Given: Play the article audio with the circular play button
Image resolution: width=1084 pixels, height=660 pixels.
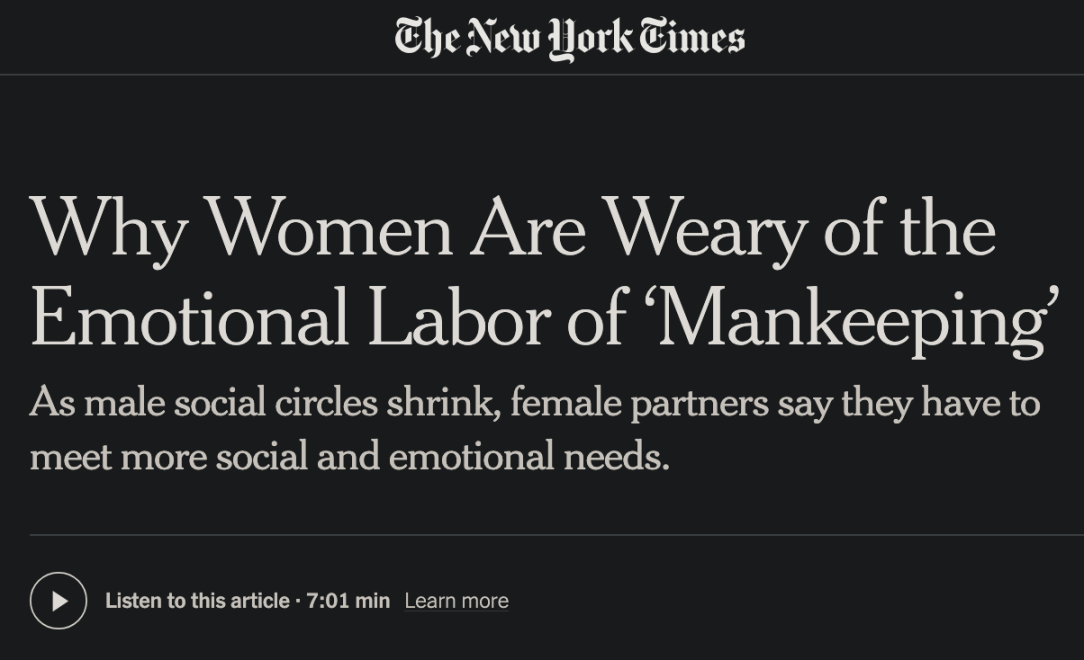Looking at the screenshot, I should pyautogui.click(x=59, y=601).
